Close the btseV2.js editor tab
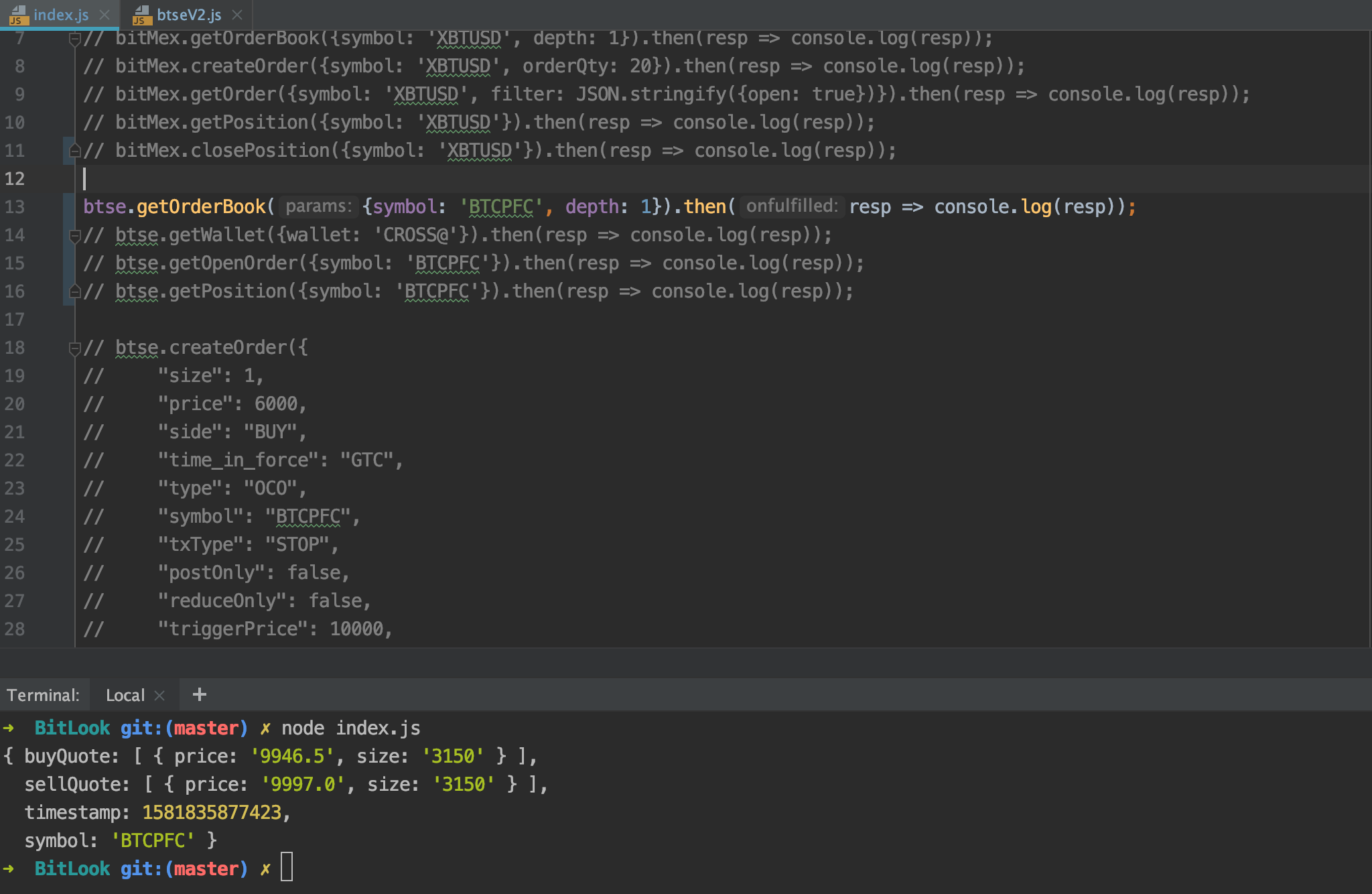The image size is (1372, 894). point(236,15)
